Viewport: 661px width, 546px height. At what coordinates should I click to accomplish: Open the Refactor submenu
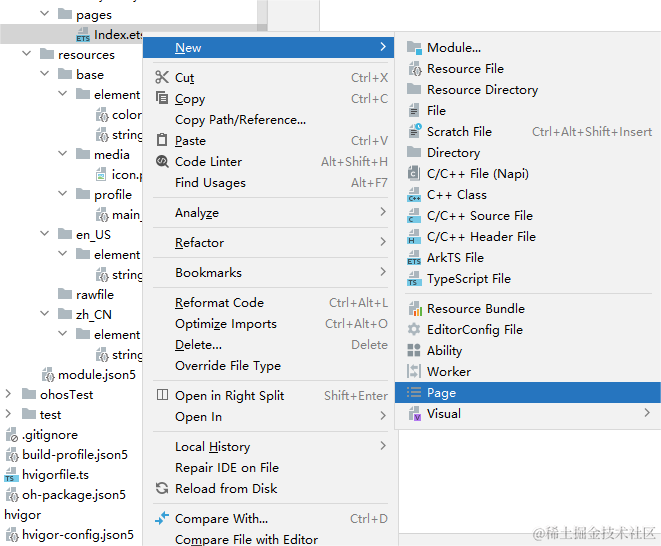click(x=270, y=242)
